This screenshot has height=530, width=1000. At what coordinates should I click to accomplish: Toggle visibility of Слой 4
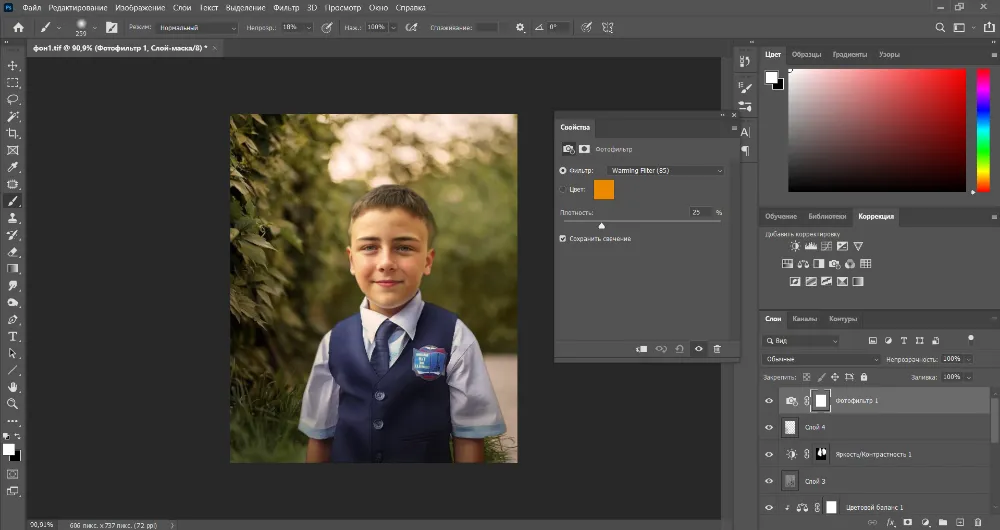click(769, 427)
